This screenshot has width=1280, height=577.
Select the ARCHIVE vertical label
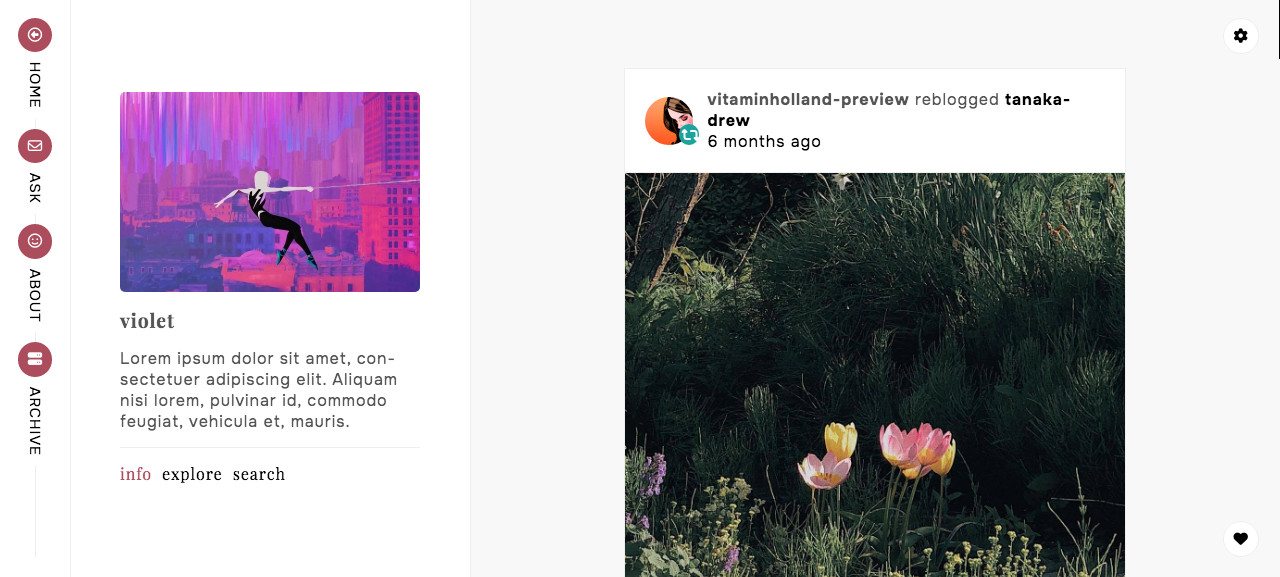click(x=35, y=421)
